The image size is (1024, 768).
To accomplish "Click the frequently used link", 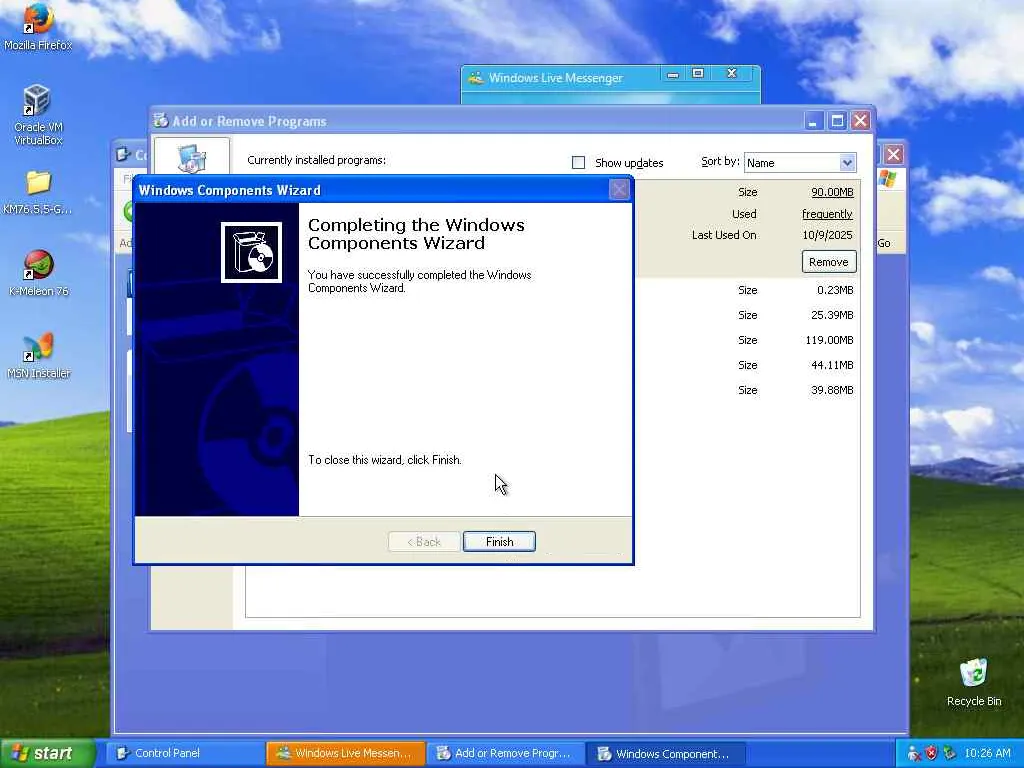I will tap(827, 214).
